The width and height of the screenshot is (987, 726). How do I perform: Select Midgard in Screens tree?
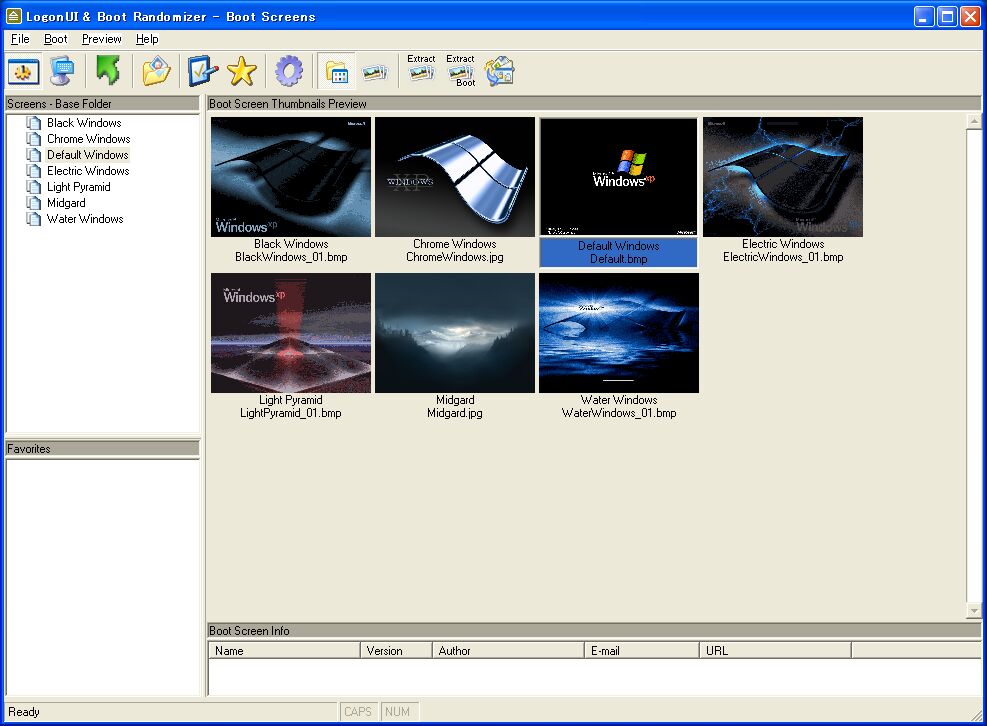tap(66, 203)
